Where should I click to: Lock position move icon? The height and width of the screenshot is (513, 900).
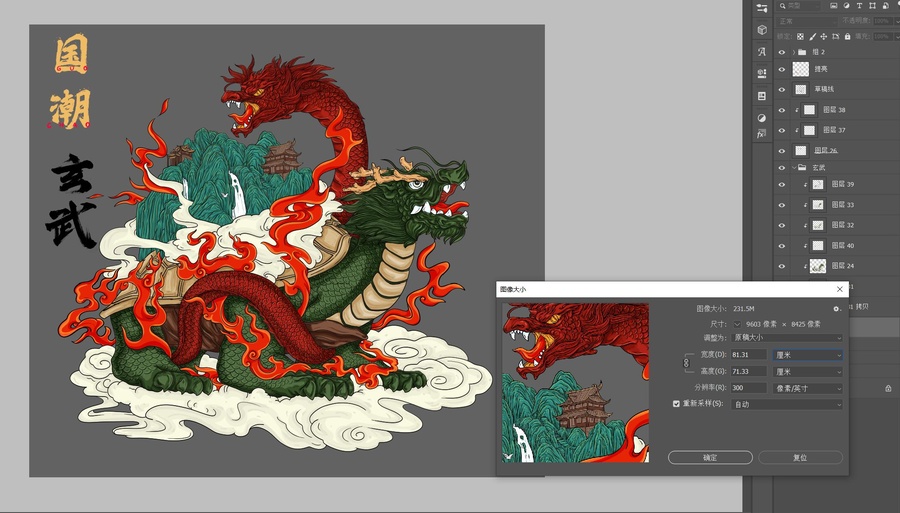[x=824, y=36]
